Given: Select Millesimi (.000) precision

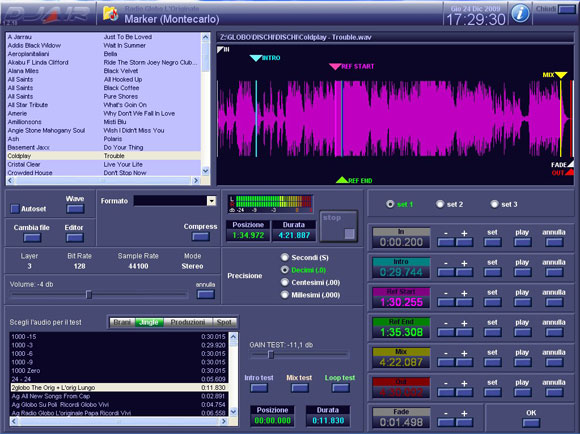Looking at the screenshot, I should (284, 295).
